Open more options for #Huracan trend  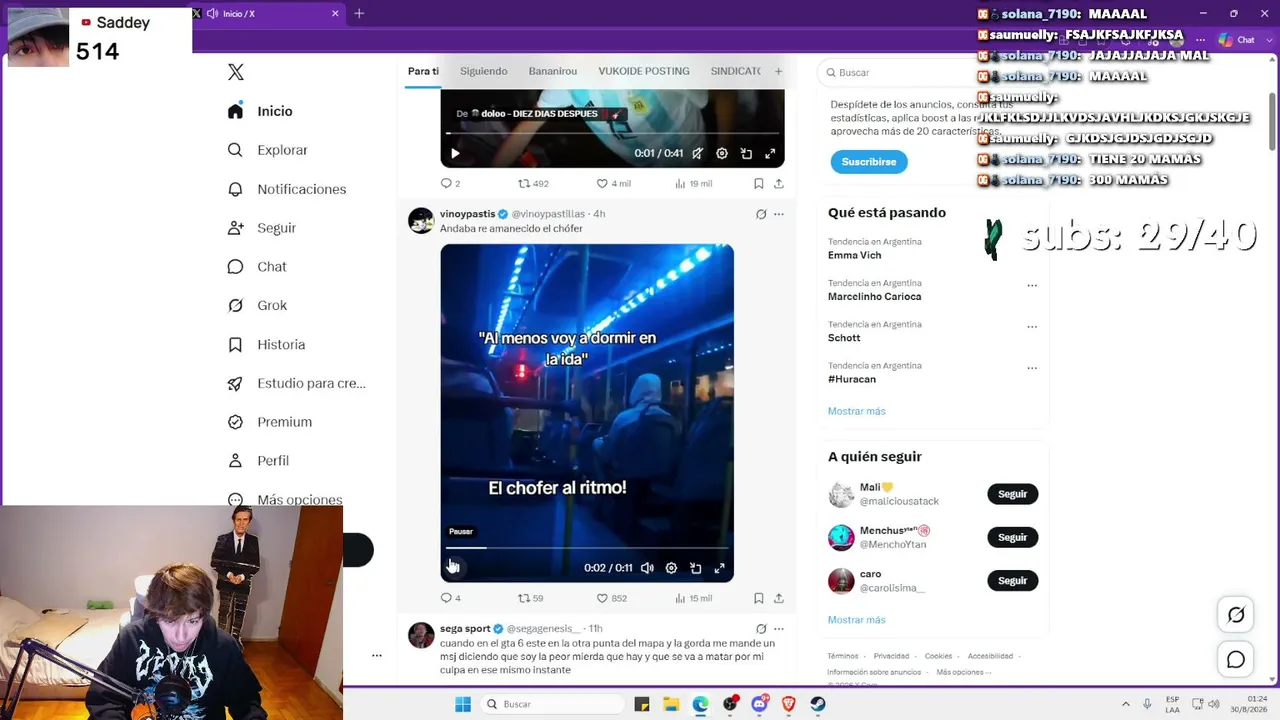pos(1032,368)
